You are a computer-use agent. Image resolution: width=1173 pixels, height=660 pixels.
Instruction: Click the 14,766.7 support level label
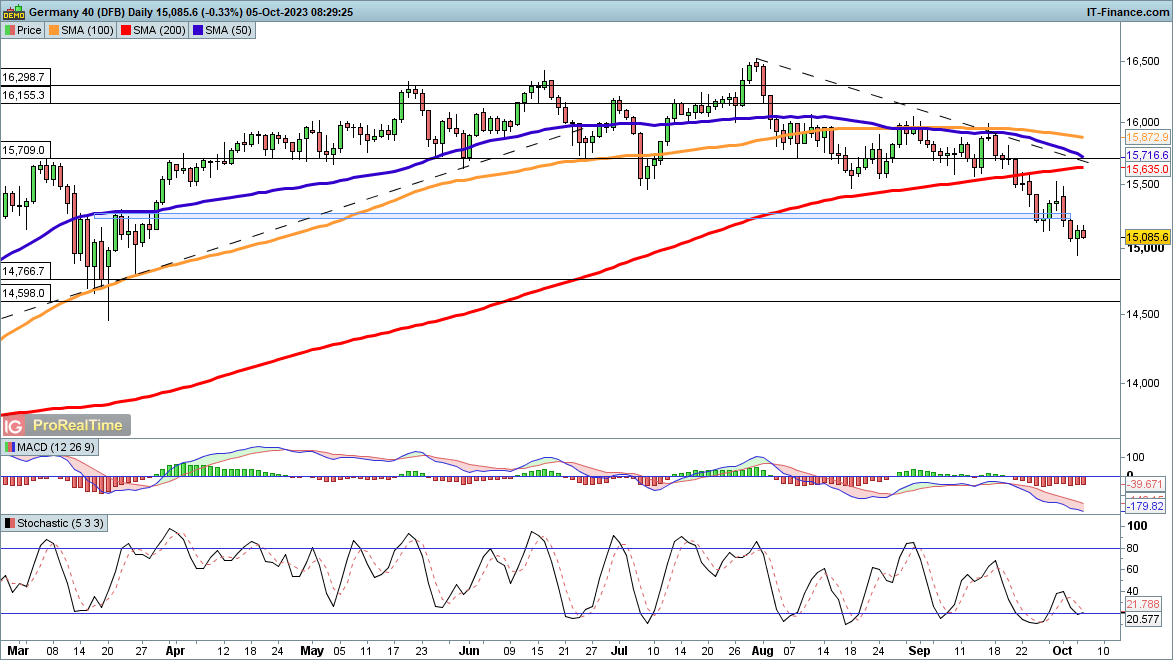(x=24, y=272)
